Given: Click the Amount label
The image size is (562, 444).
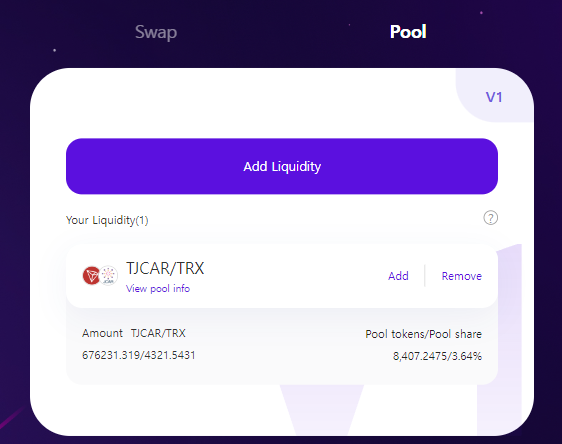Looking at the screenshot, I should (x=103, y=333).
